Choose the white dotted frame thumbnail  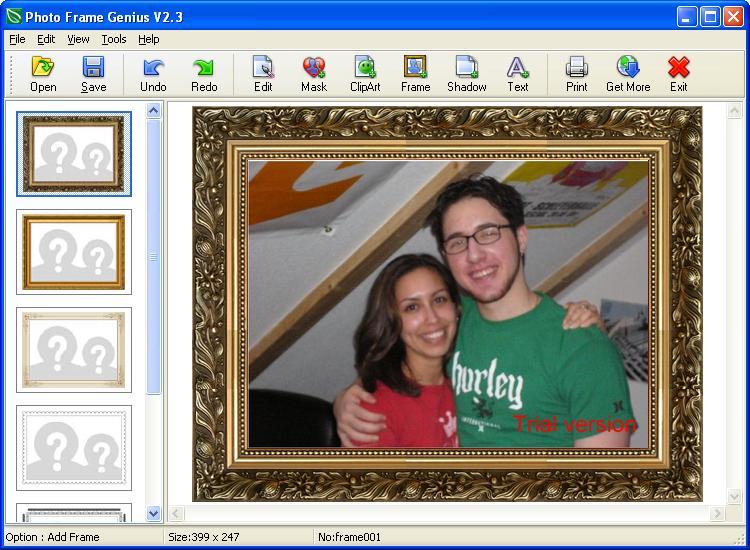[74, 448]
